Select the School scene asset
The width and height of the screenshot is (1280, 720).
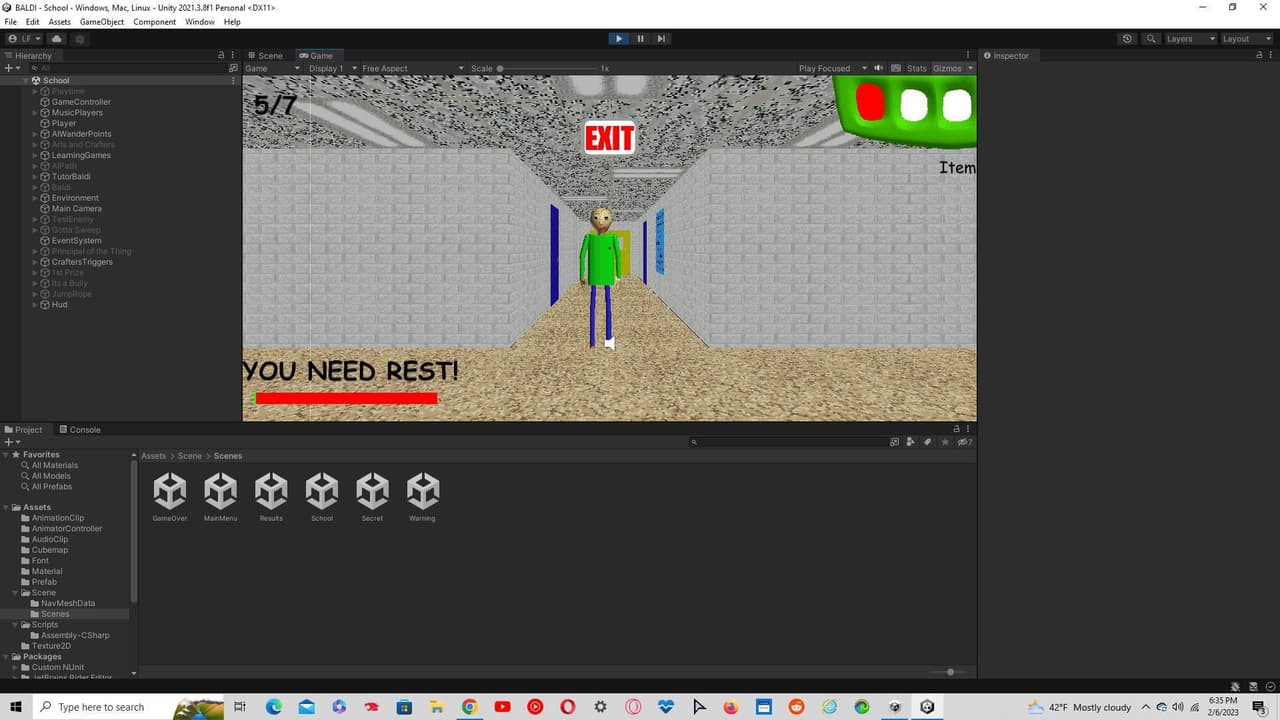[x=322, y=497]
